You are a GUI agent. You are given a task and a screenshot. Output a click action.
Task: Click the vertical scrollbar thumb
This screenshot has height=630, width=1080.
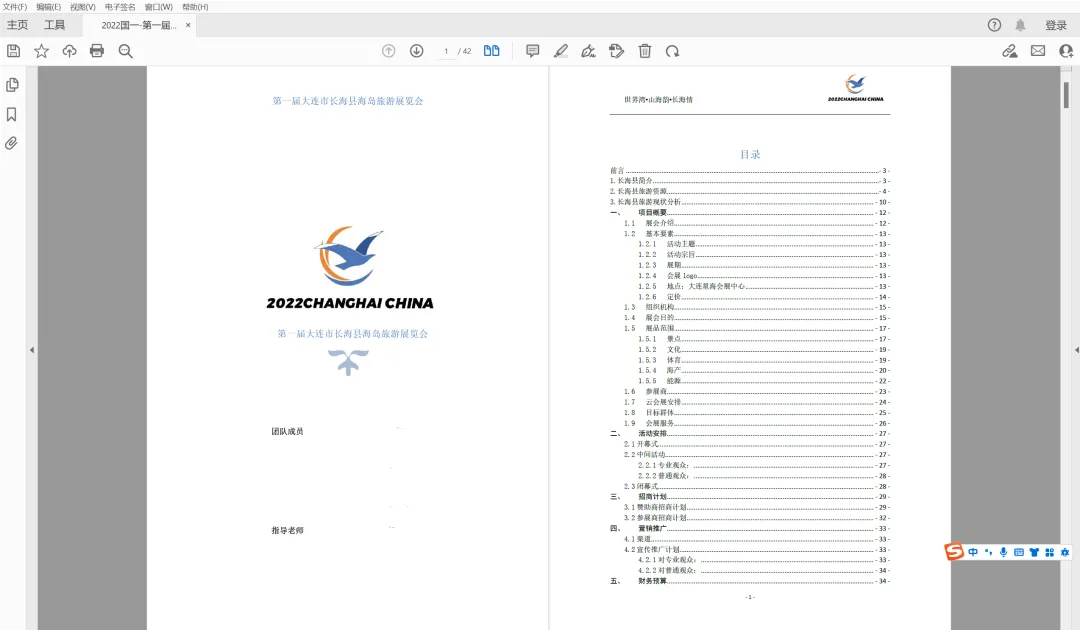[1066, 94]
